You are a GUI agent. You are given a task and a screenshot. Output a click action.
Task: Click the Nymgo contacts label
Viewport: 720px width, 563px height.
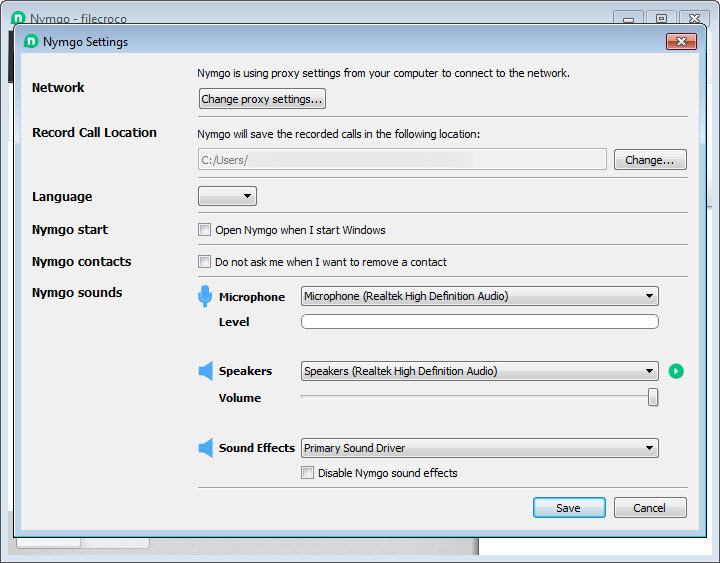click(81, 262)
